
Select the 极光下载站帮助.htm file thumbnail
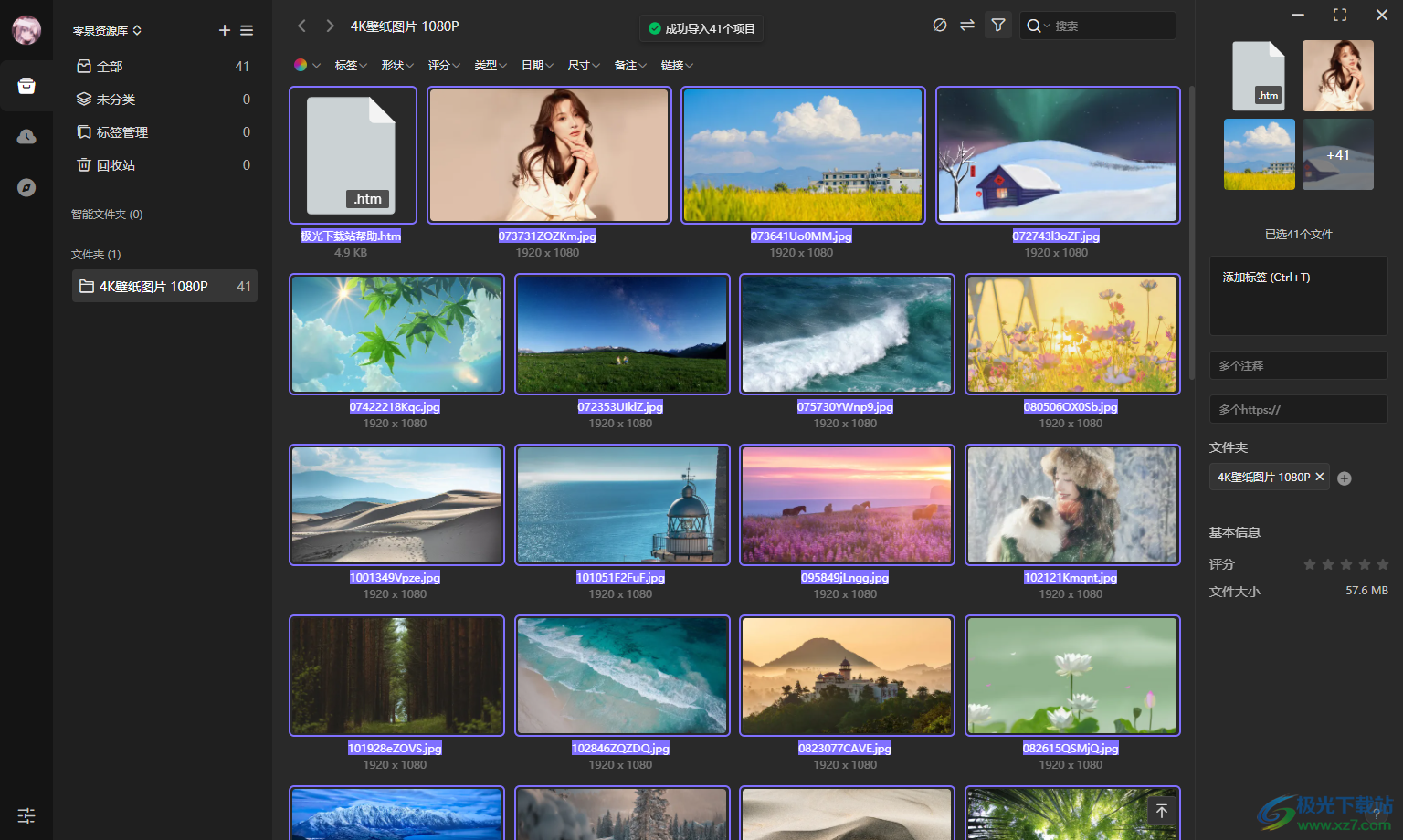click(353, 155)
